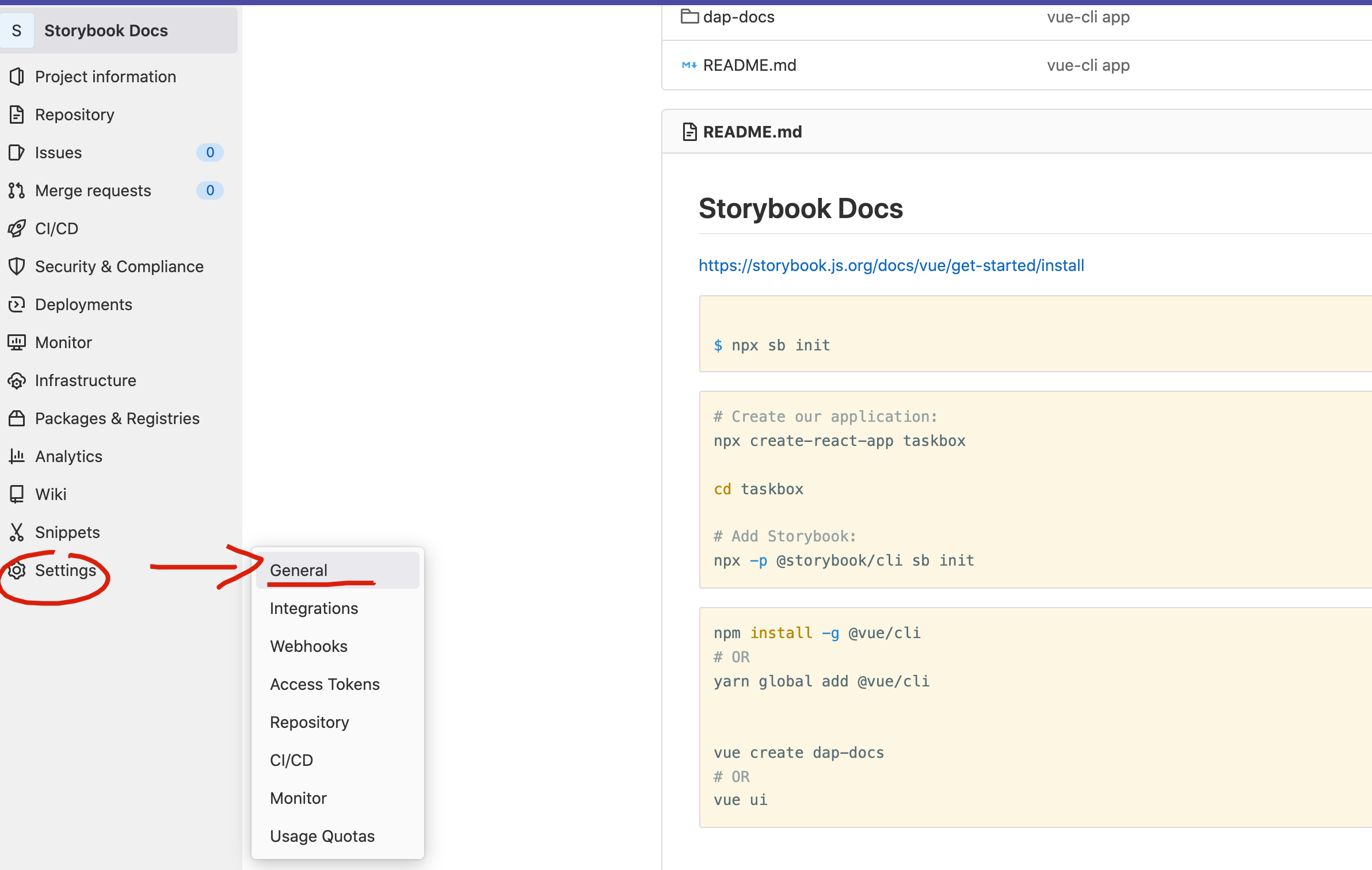This screenshot has width=1372, height=870.
Task: Open the Repository sidebar section label
Action: pos(75,115)
